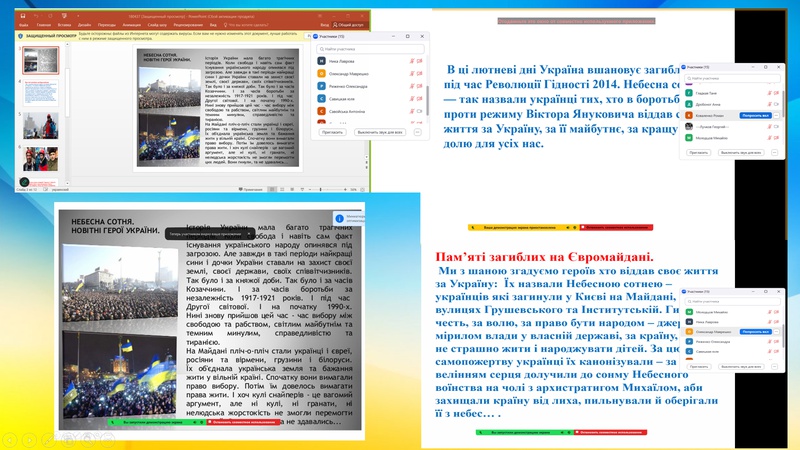Click the pen tool in slideshow controls
This screenshot has height=450, width=800.
coord(48,439)
